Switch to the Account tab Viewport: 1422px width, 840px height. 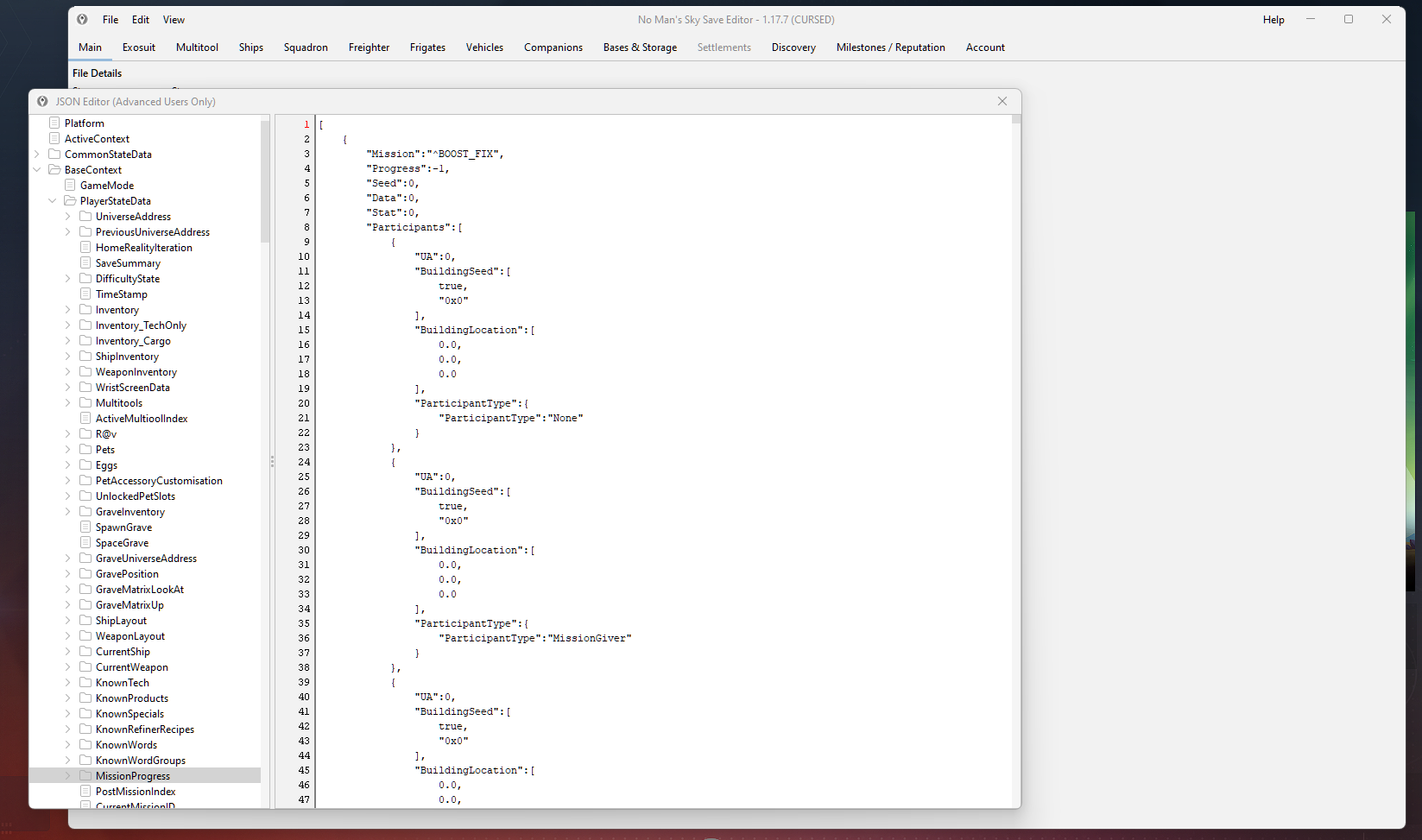[985, 47]
